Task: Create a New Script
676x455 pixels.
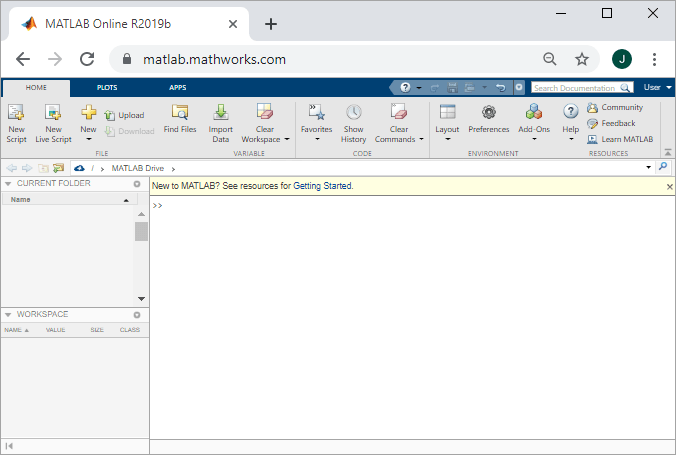Action: [16, 123]
